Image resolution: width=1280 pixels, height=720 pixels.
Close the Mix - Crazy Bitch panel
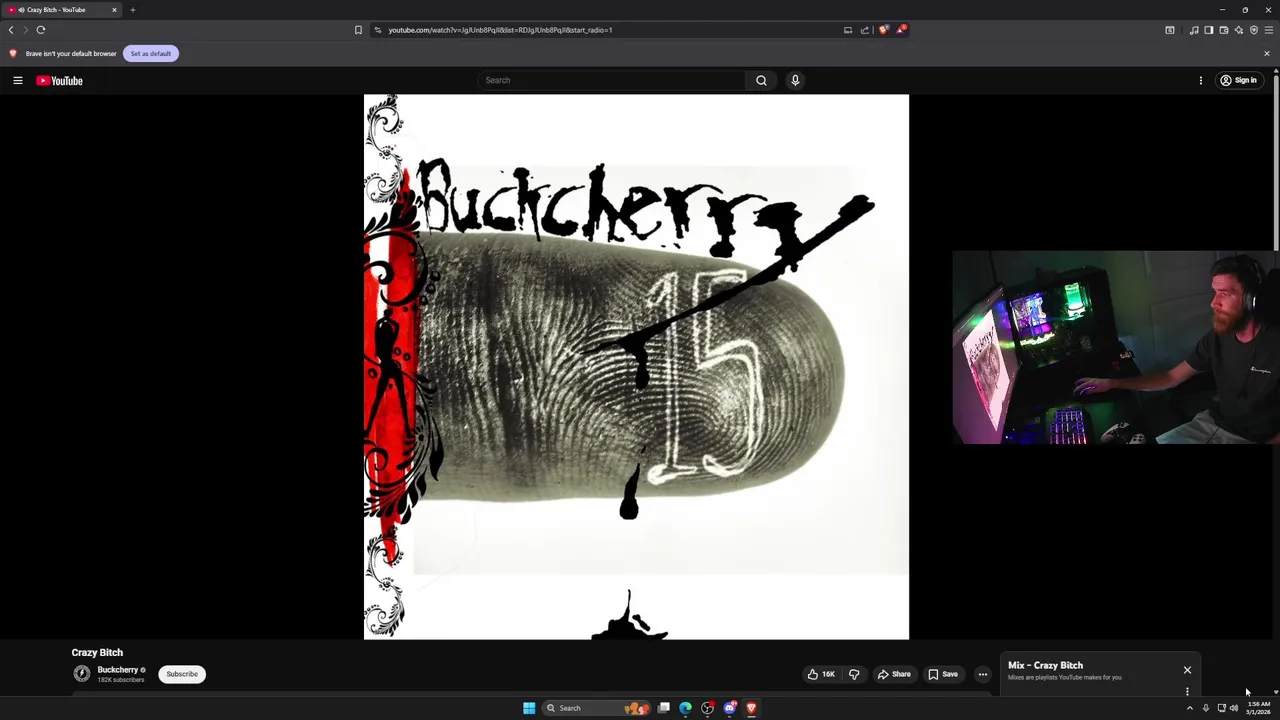pos(1187,670)
